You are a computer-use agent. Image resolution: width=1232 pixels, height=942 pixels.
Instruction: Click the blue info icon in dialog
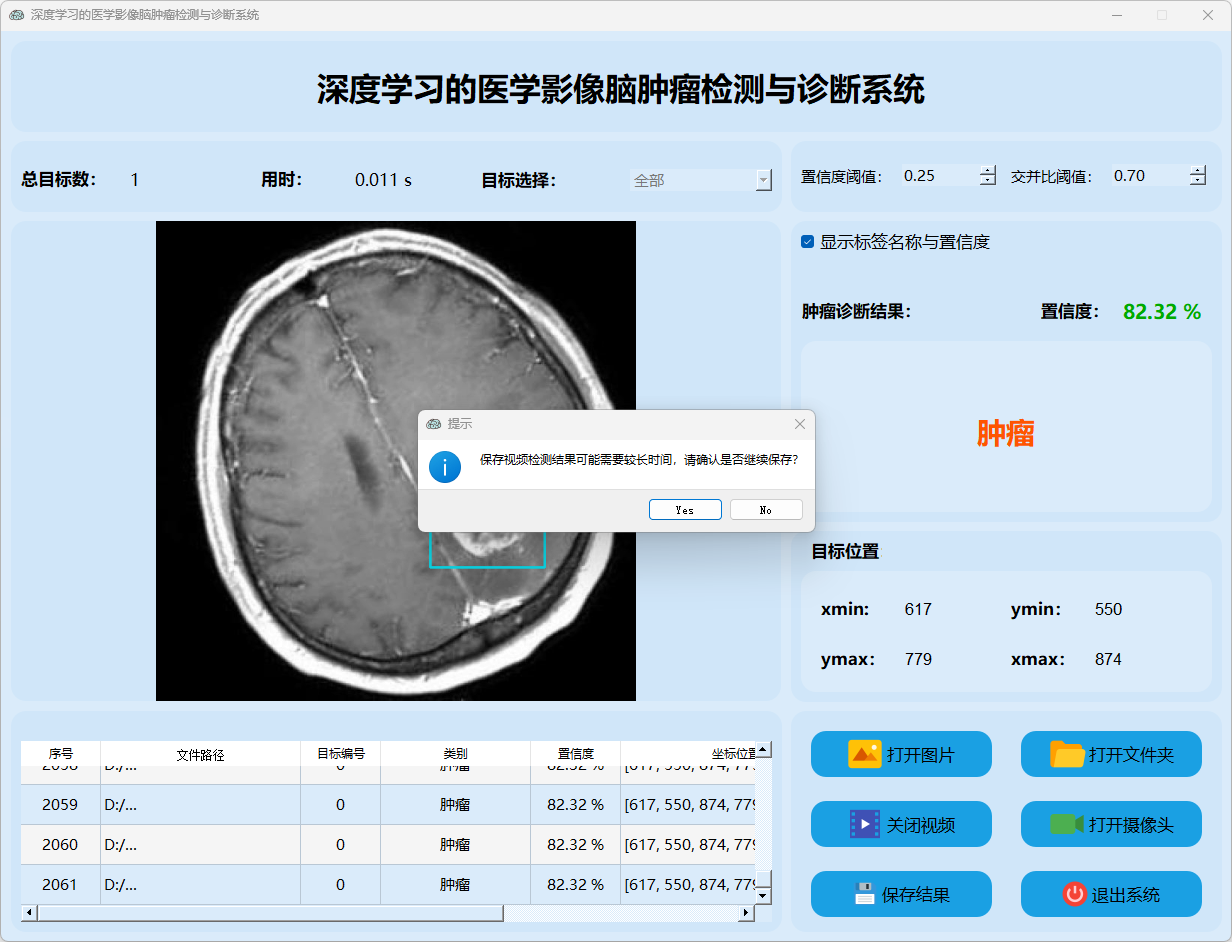click(x=445, y=466)
